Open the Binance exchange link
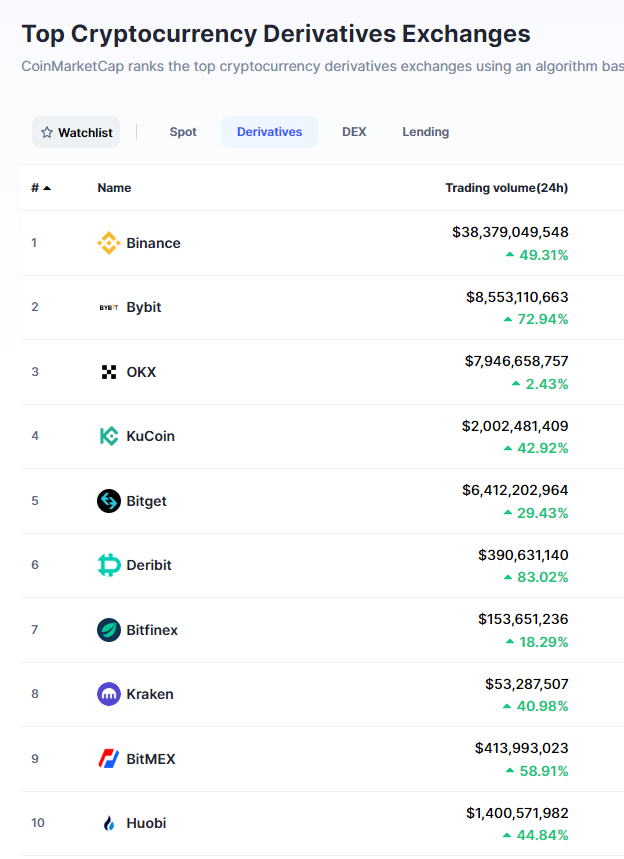 (x=153, y=243)
